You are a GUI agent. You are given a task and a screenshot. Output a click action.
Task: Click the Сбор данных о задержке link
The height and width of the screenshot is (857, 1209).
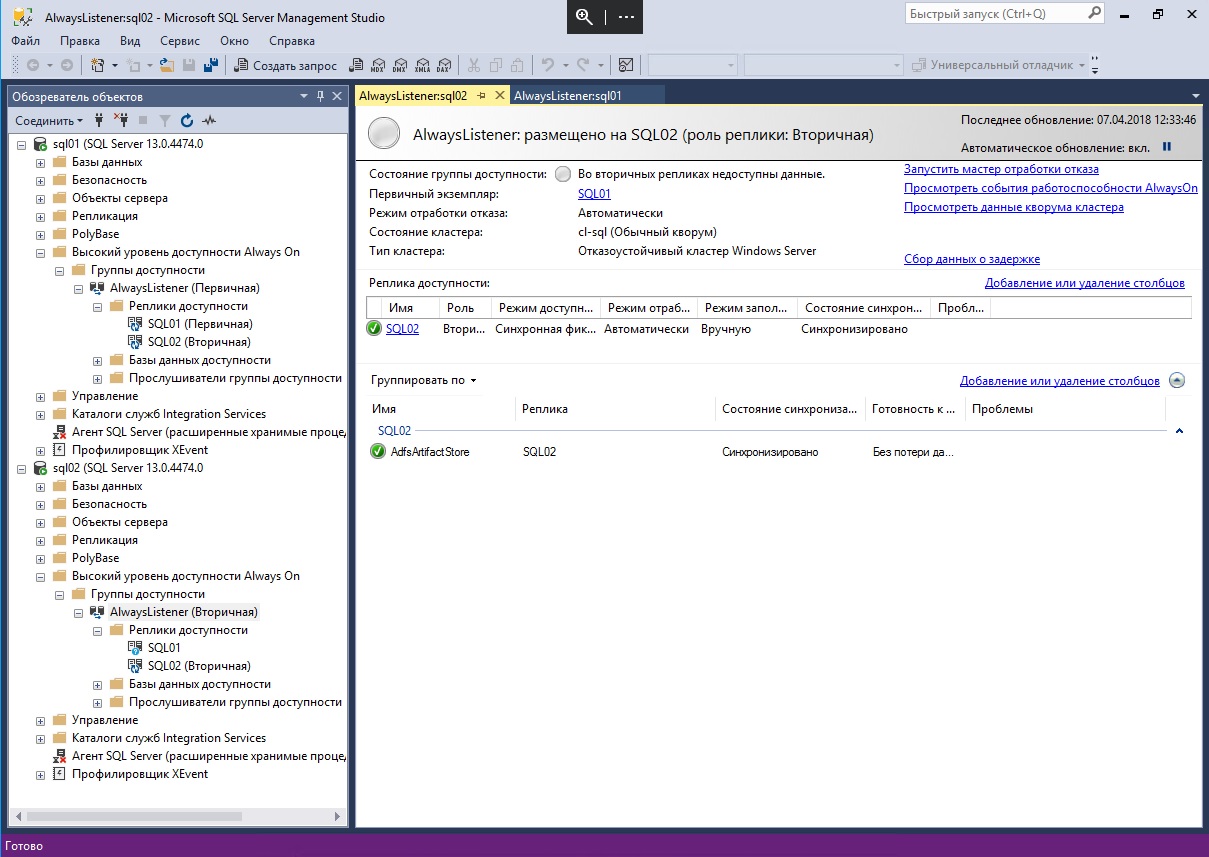point(972,259)
